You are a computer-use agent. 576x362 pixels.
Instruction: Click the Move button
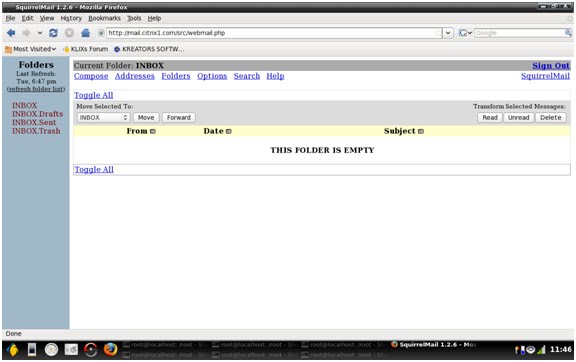point(146,118)
